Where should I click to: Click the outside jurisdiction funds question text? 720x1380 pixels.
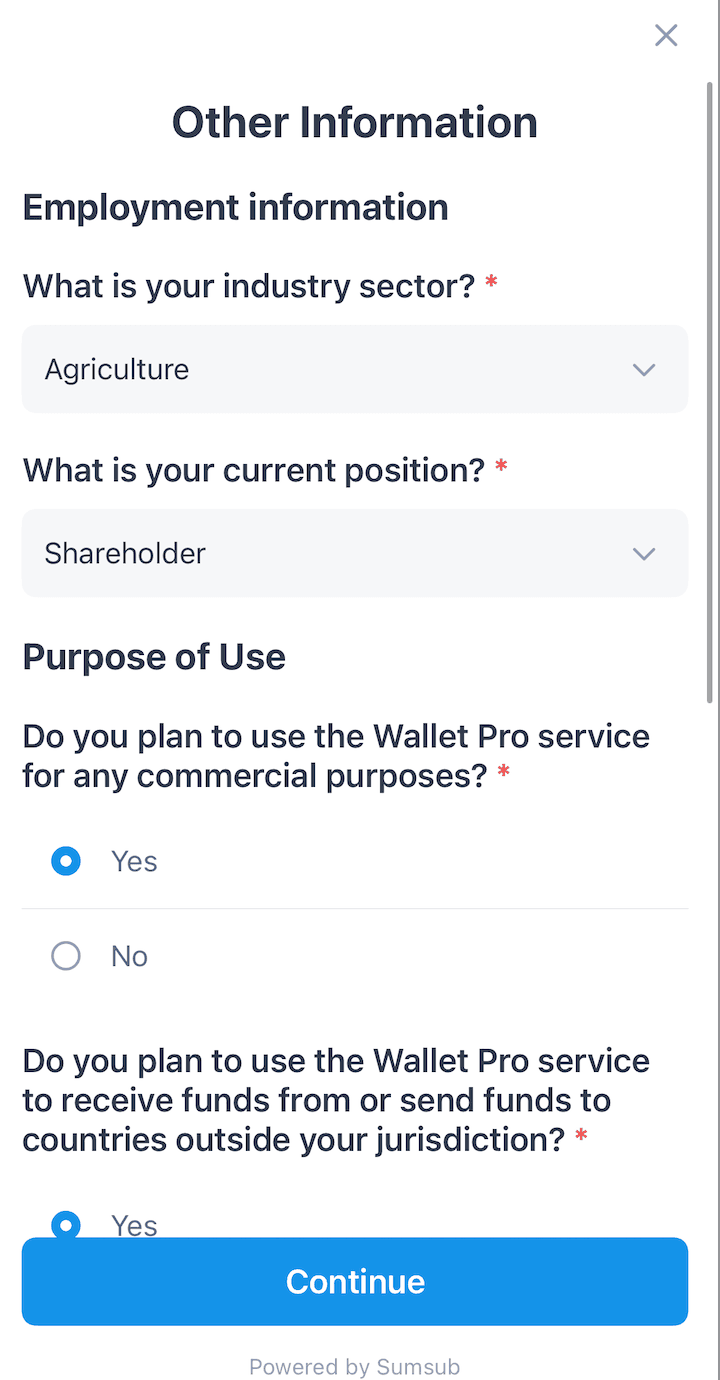[335, 1100]
